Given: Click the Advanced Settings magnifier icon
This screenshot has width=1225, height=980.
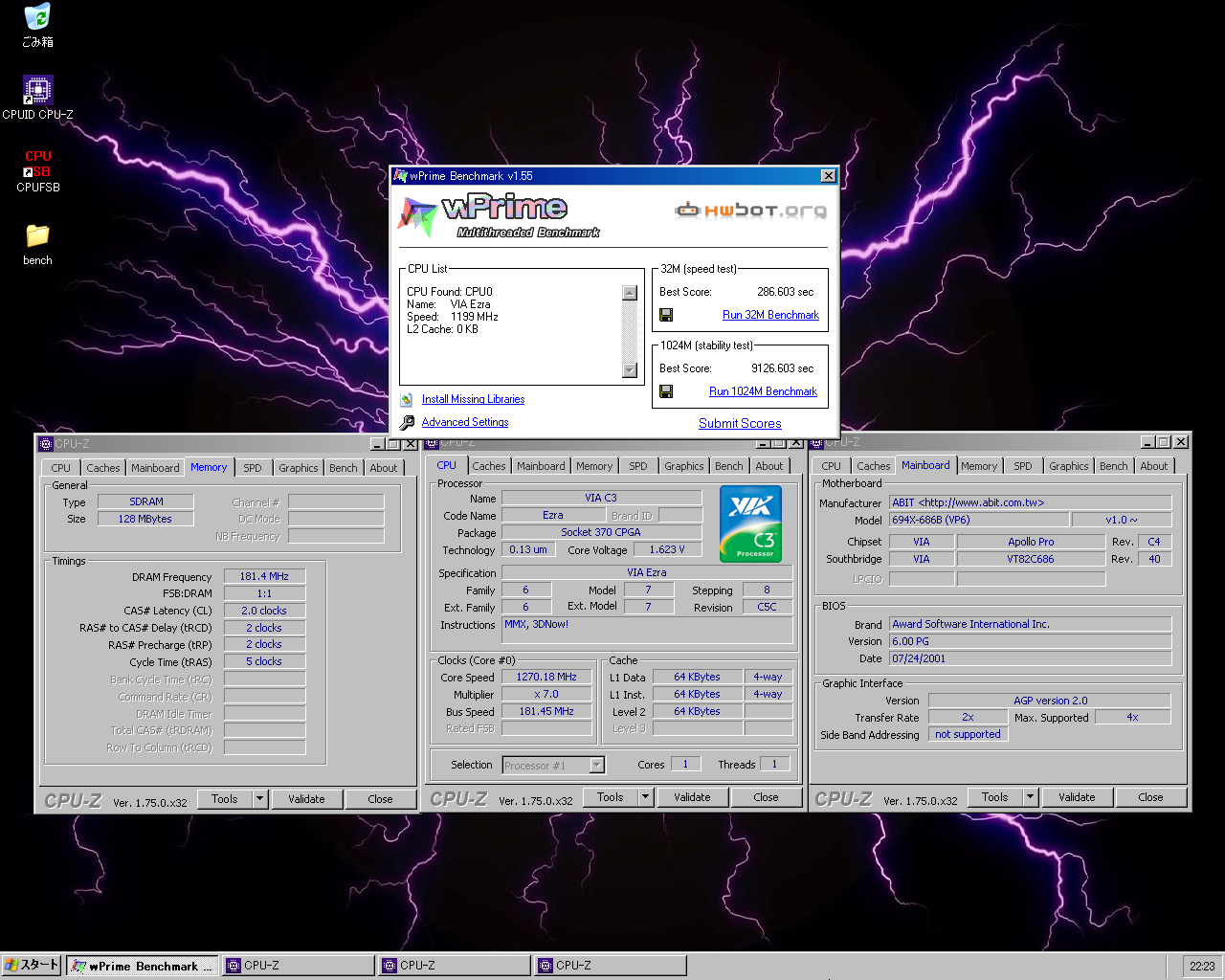Looking at the screenshot, I should pos(407,422).
